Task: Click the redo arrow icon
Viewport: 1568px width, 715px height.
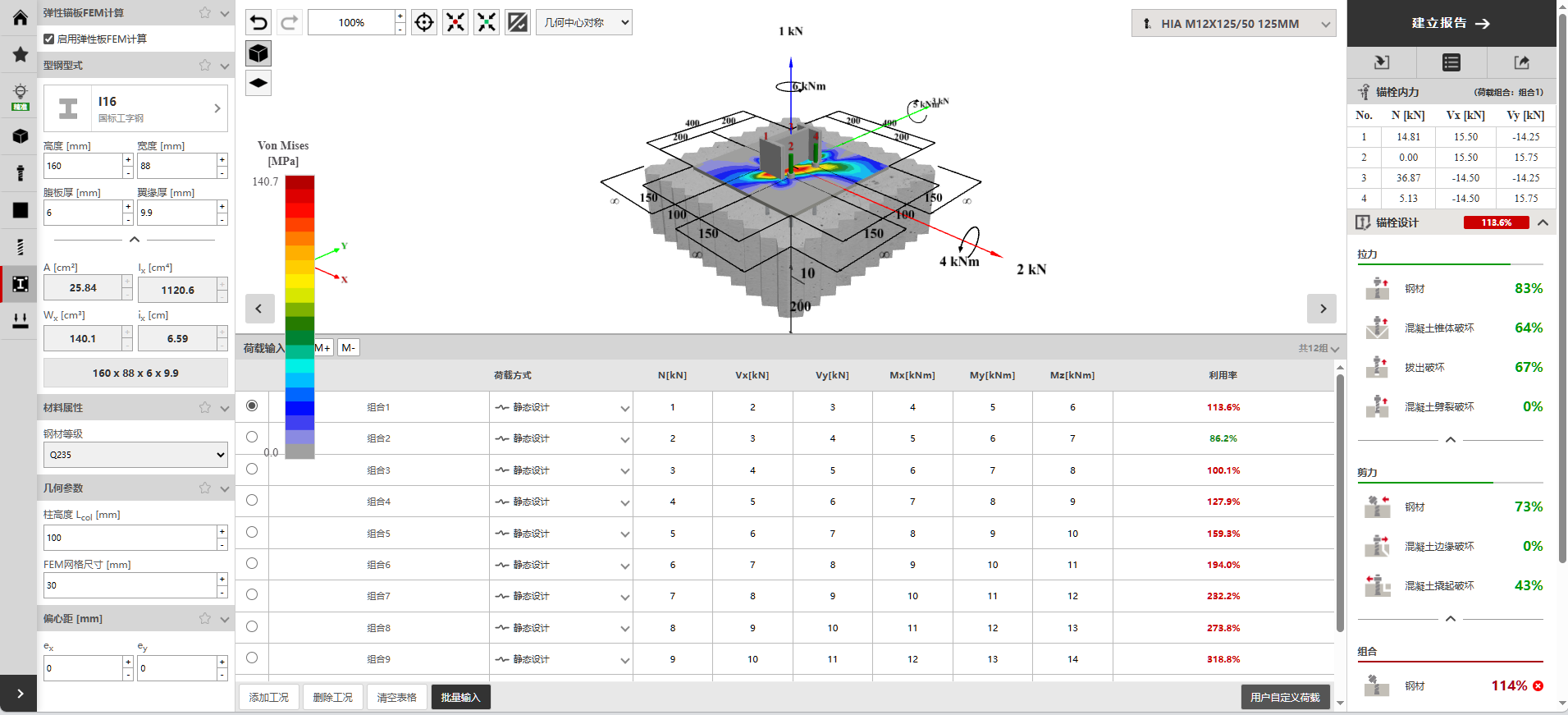Action: click(290, 22)
